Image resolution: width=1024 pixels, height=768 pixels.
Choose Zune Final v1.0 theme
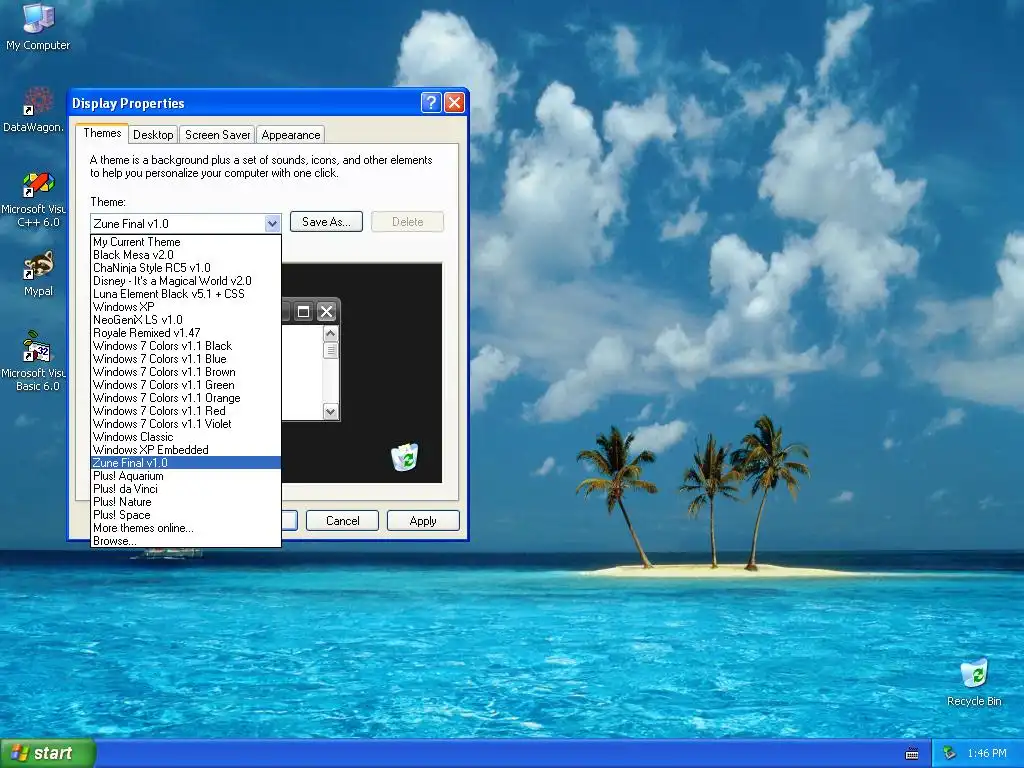(x=186, y=463)
